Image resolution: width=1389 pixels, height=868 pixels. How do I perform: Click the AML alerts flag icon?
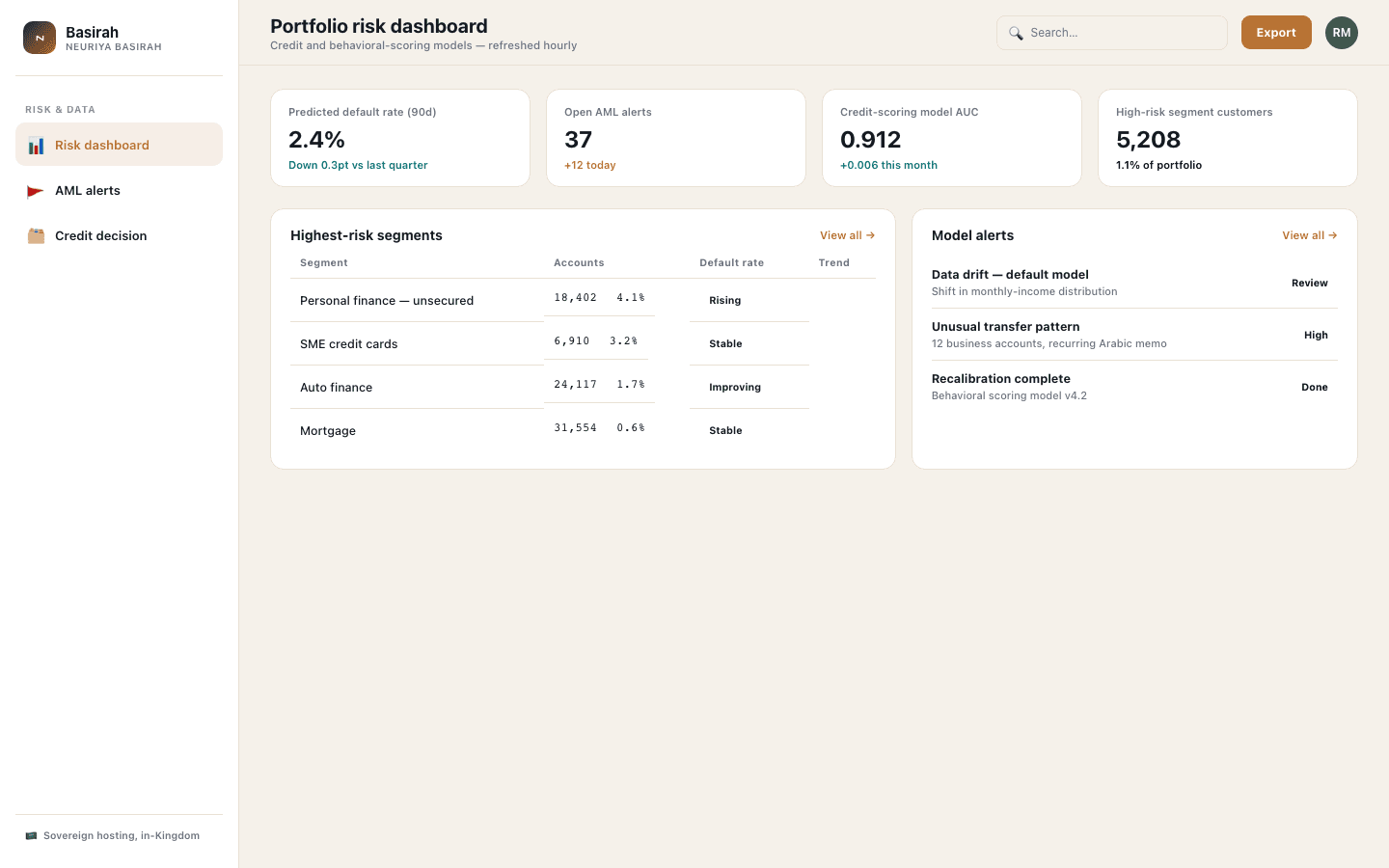click(x=36, y=191)
